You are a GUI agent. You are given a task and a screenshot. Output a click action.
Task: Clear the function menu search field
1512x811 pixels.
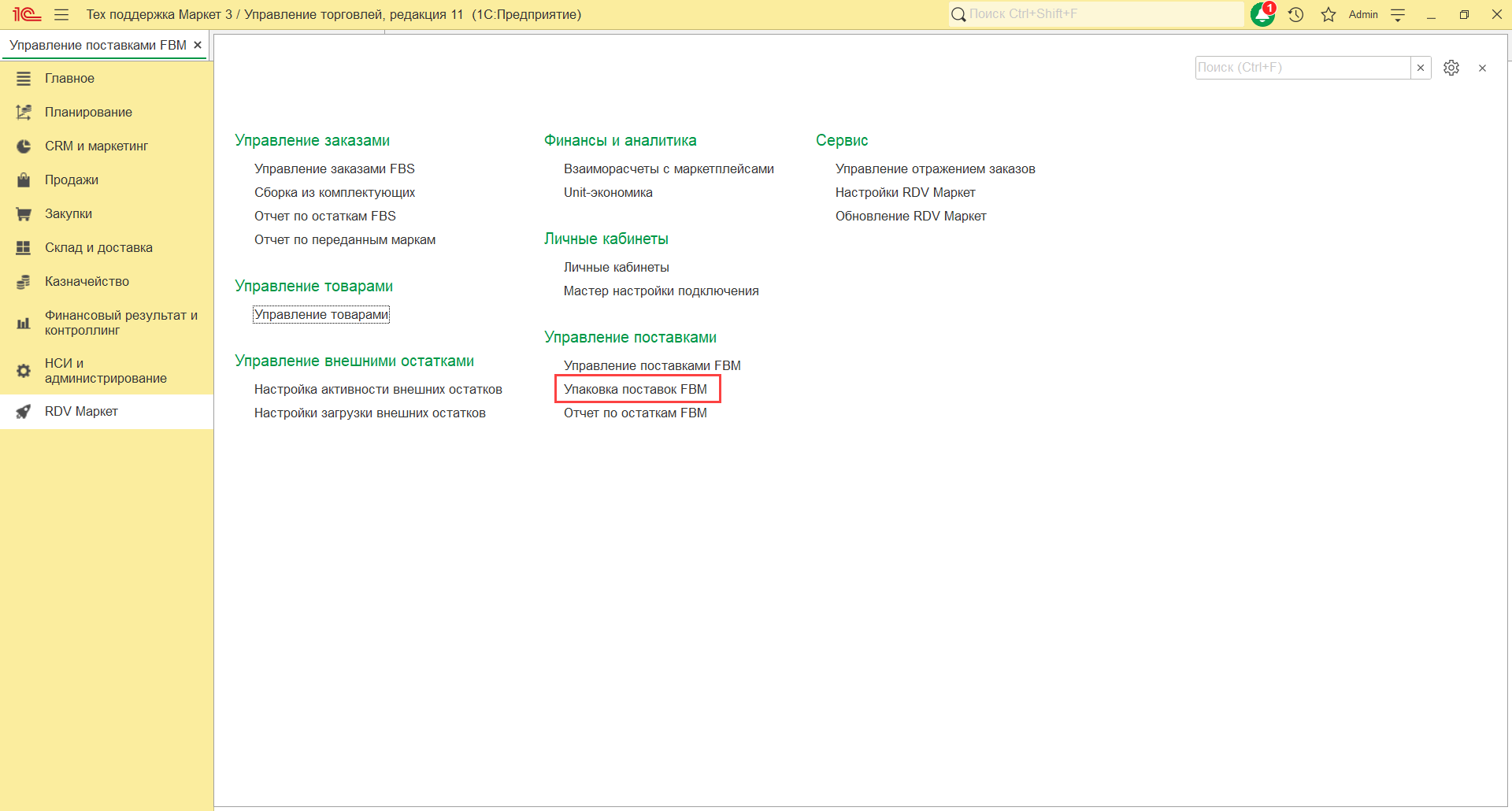[x=1421, y=68]
